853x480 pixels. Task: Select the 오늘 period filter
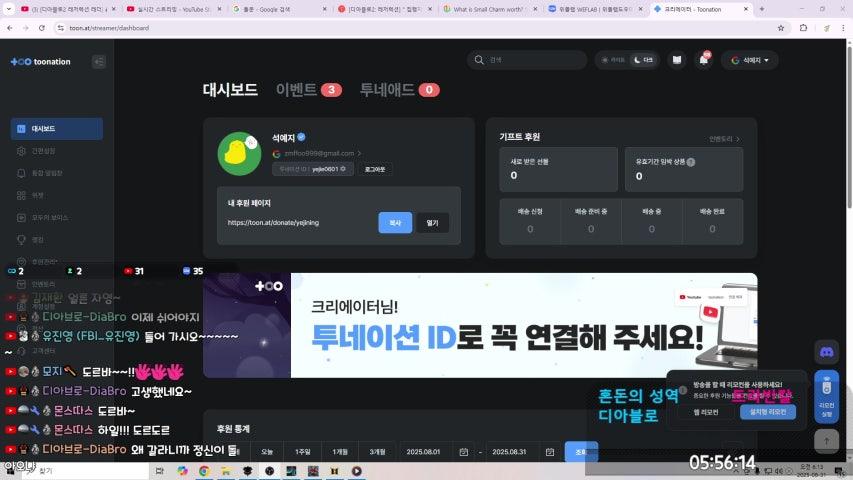267,452
